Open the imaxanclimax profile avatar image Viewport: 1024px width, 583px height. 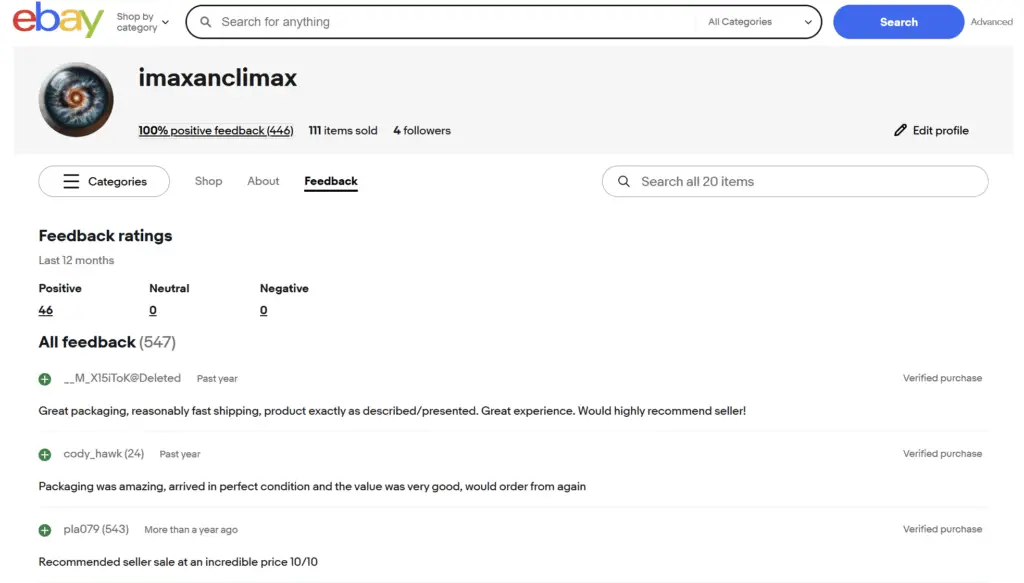click(76, 100)
